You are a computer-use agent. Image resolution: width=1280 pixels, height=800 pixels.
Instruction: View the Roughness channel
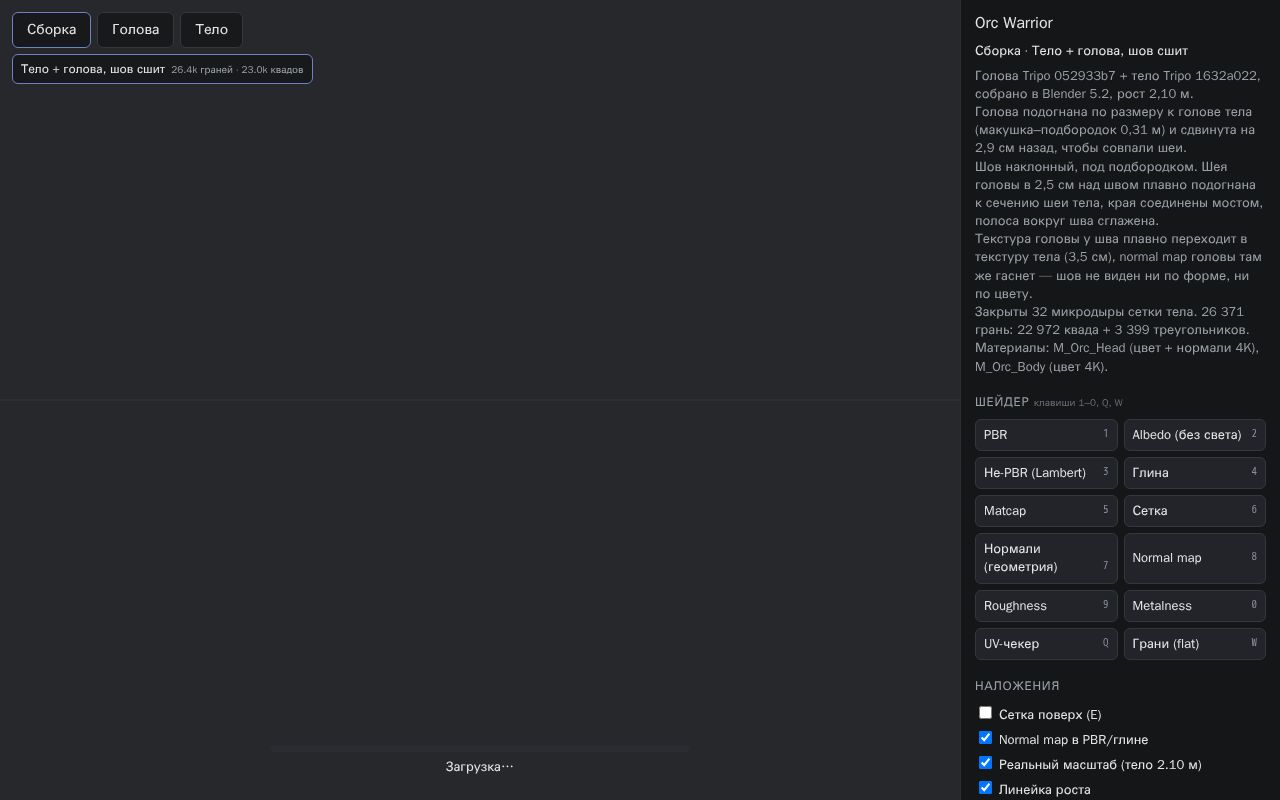pyautogui.click(x=1046, y=606)
